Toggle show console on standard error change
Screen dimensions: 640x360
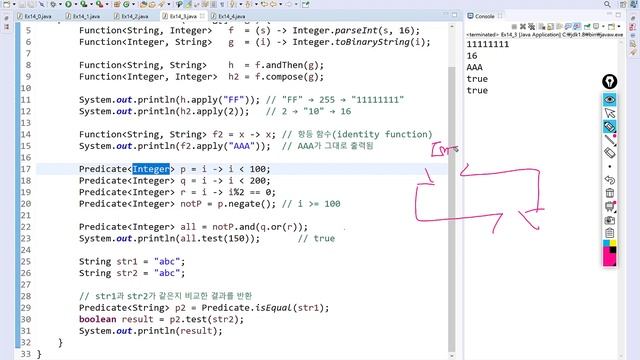(577, 27)
